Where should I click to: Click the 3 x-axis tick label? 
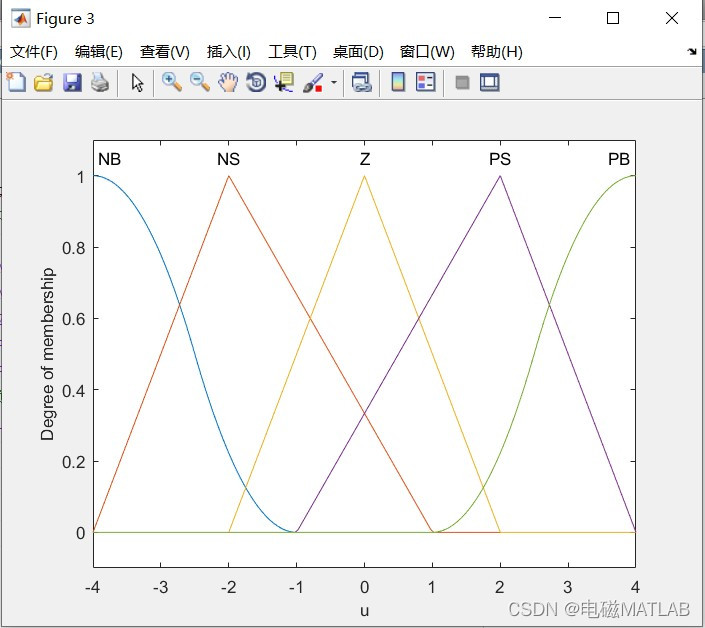point(568,587)
